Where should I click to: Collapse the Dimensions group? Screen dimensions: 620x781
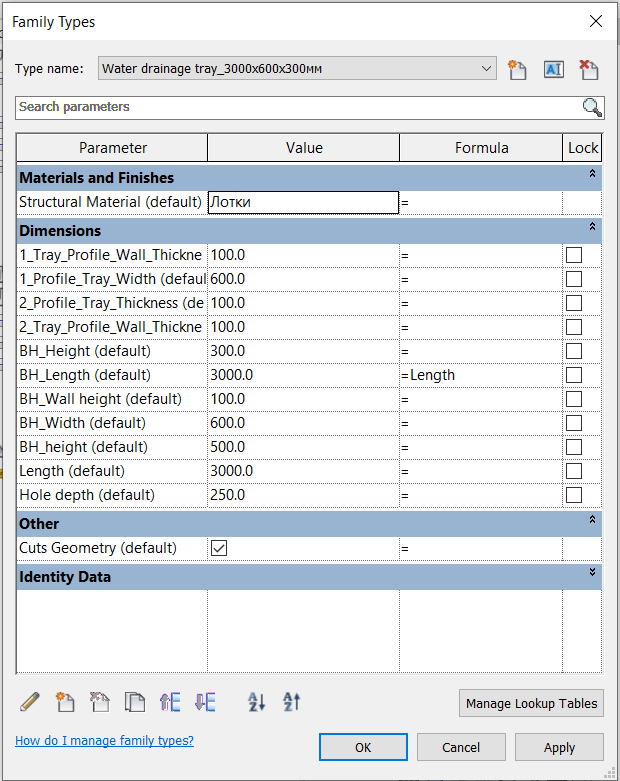[592, 228]
